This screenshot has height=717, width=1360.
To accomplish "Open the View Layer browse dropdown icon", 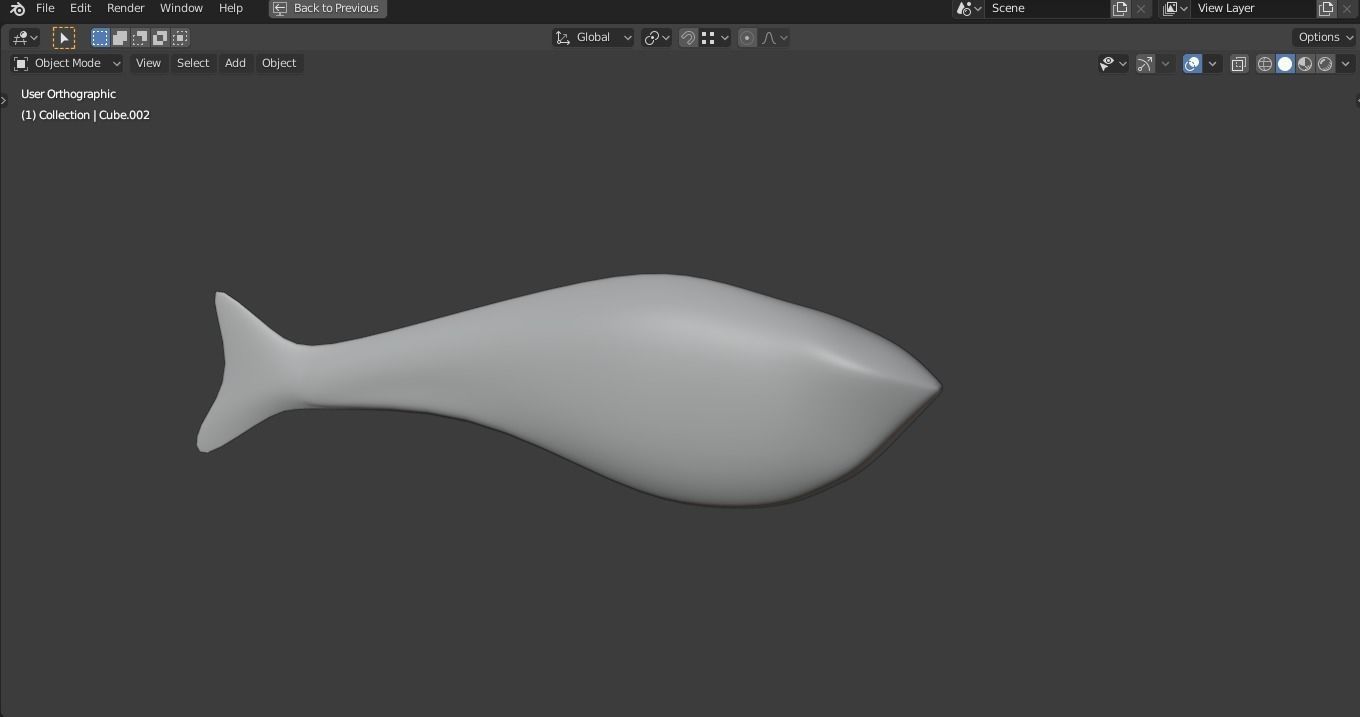I will pyautogui.click(x=1175, y=8).
